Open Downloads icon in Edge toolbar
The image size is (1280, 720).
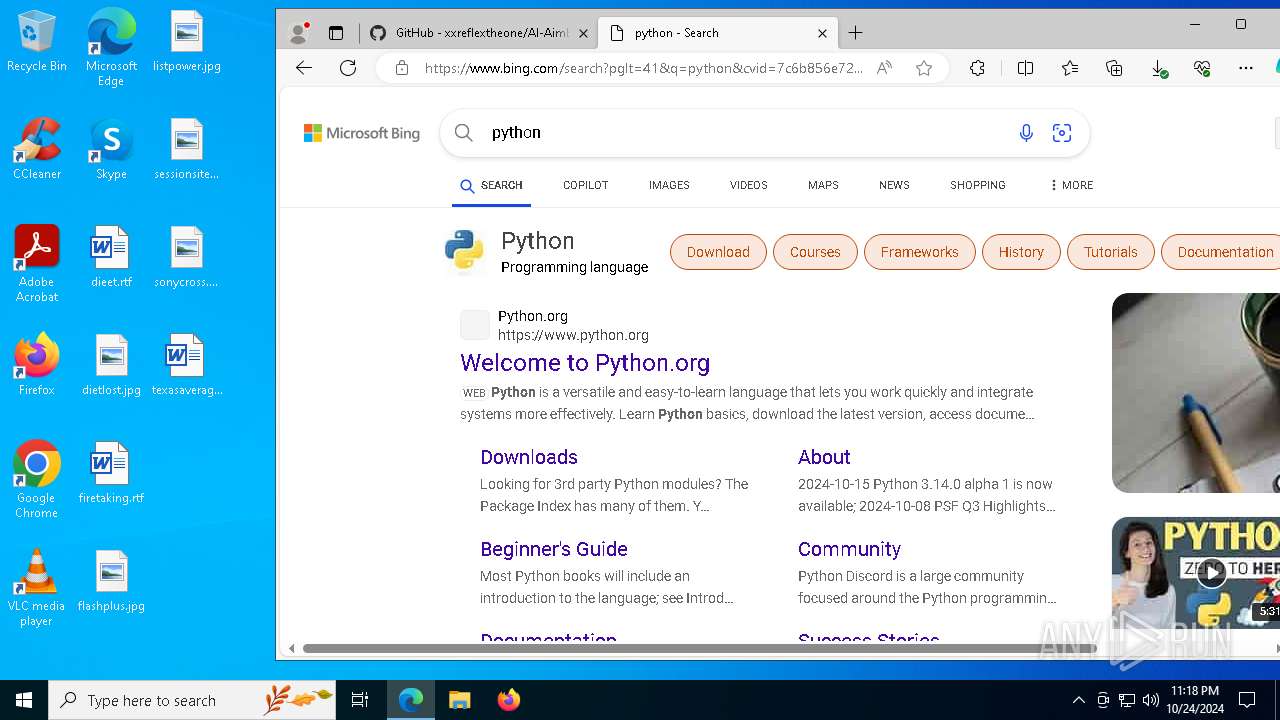point(1158,68)
